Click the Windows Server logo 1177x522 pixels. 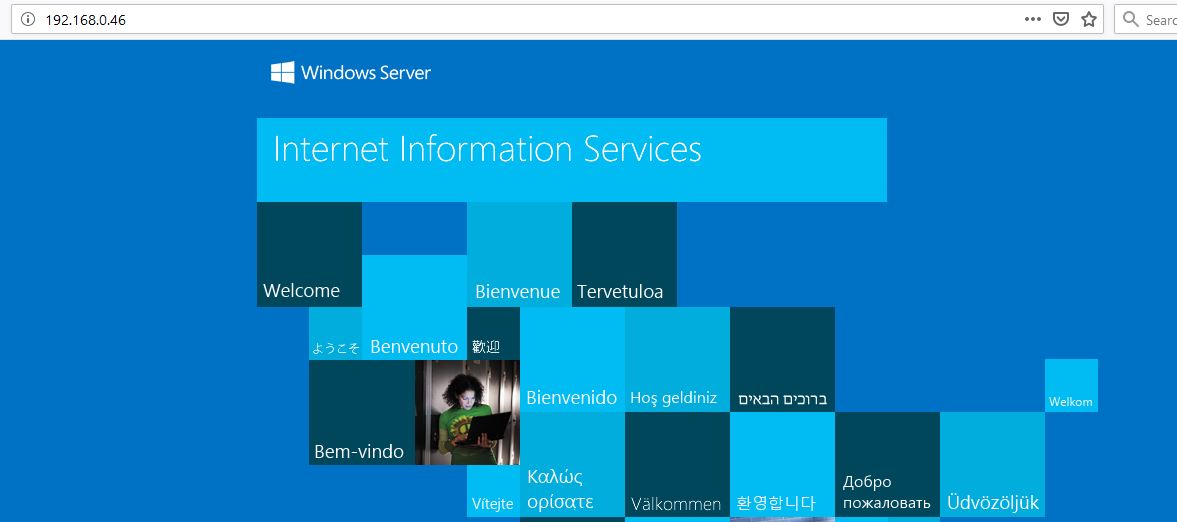pyautogui.click(x=351, y=73)
